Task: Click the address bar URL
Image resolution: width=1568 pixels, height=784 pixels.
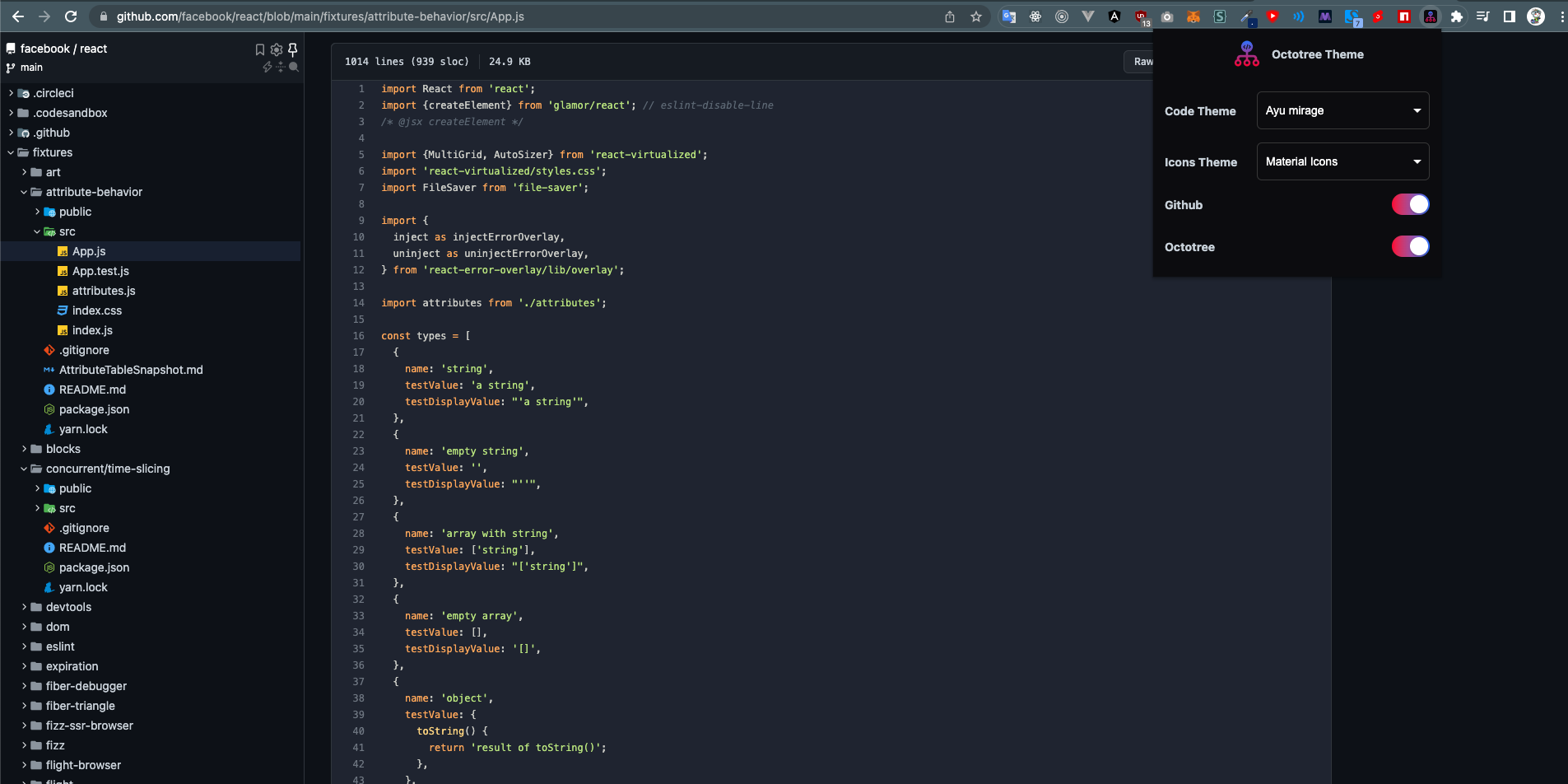Action: click(x=320, y=16)
